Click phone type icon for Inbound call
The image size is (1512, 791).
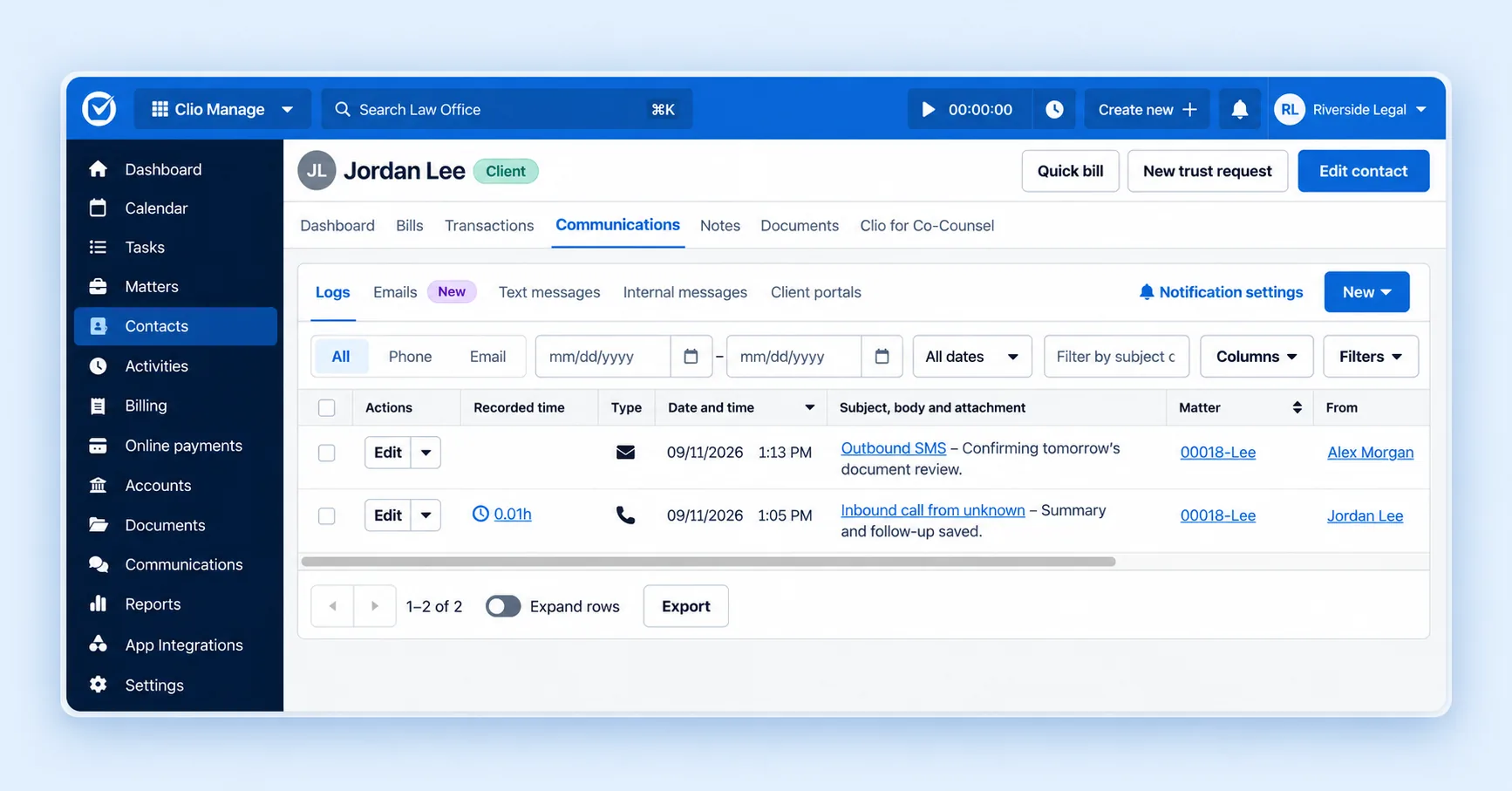(x=625, y=515)
